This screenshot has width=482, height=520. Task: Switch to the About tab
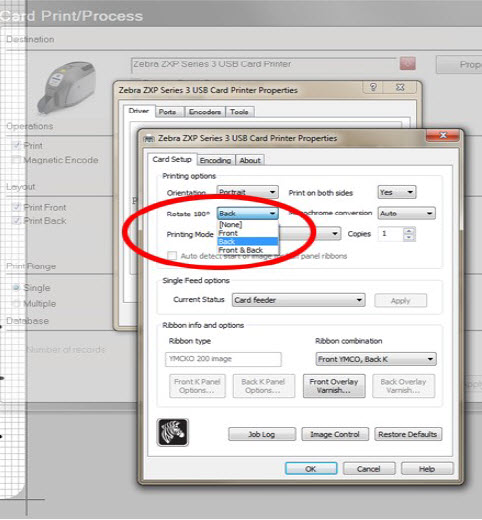pos(250,160)
